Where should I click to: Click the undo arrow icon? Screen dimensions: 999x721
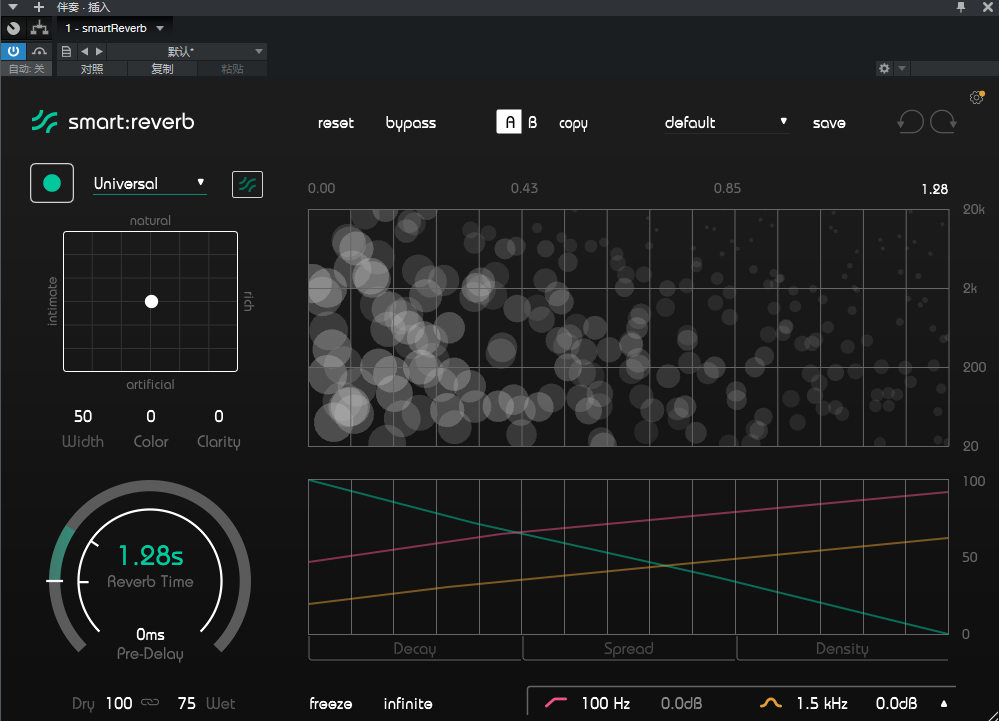[x=910, y=122]
